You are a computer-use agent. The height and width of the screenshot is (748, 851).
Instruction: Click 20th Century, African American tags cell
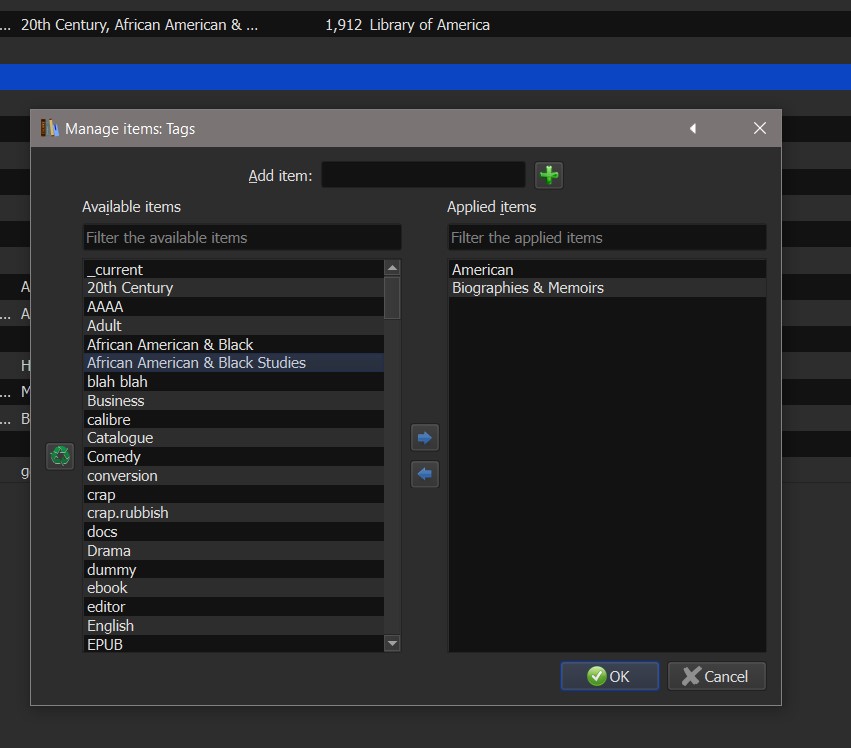[x=139, y=24]
